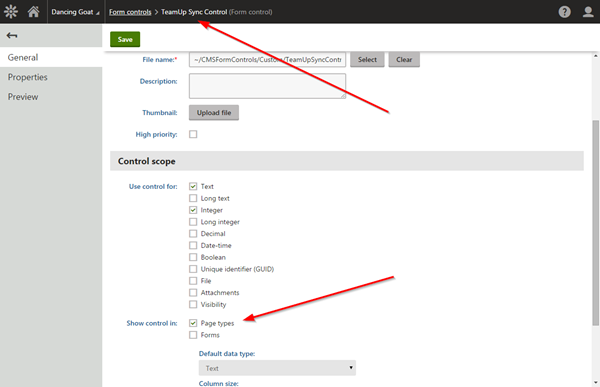Image resolution: width=600 pixels, height=387 pixels.
Task: Enable the Long text checkbox
Action: pyautogui.click(x=193, y=198)
